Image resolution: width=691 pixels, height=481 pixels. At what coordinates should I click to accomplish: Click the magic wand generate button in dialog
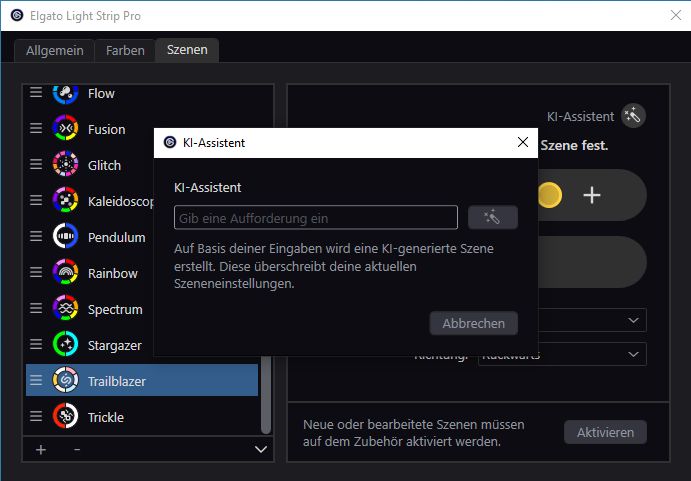[x=492, y=218]
